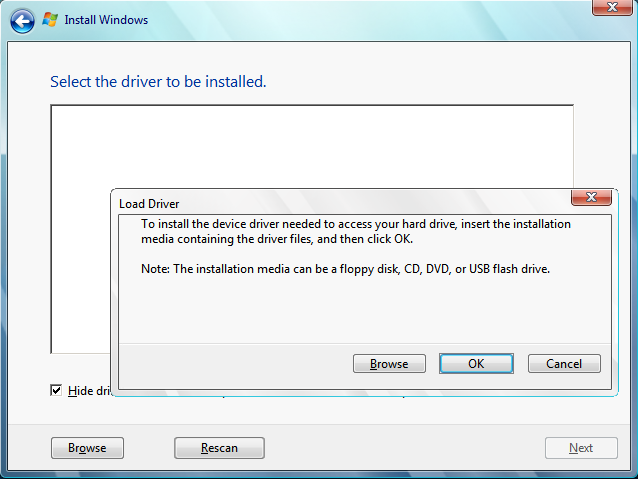Click the Note about installation media text
The image size is (638, 479).
346,270
